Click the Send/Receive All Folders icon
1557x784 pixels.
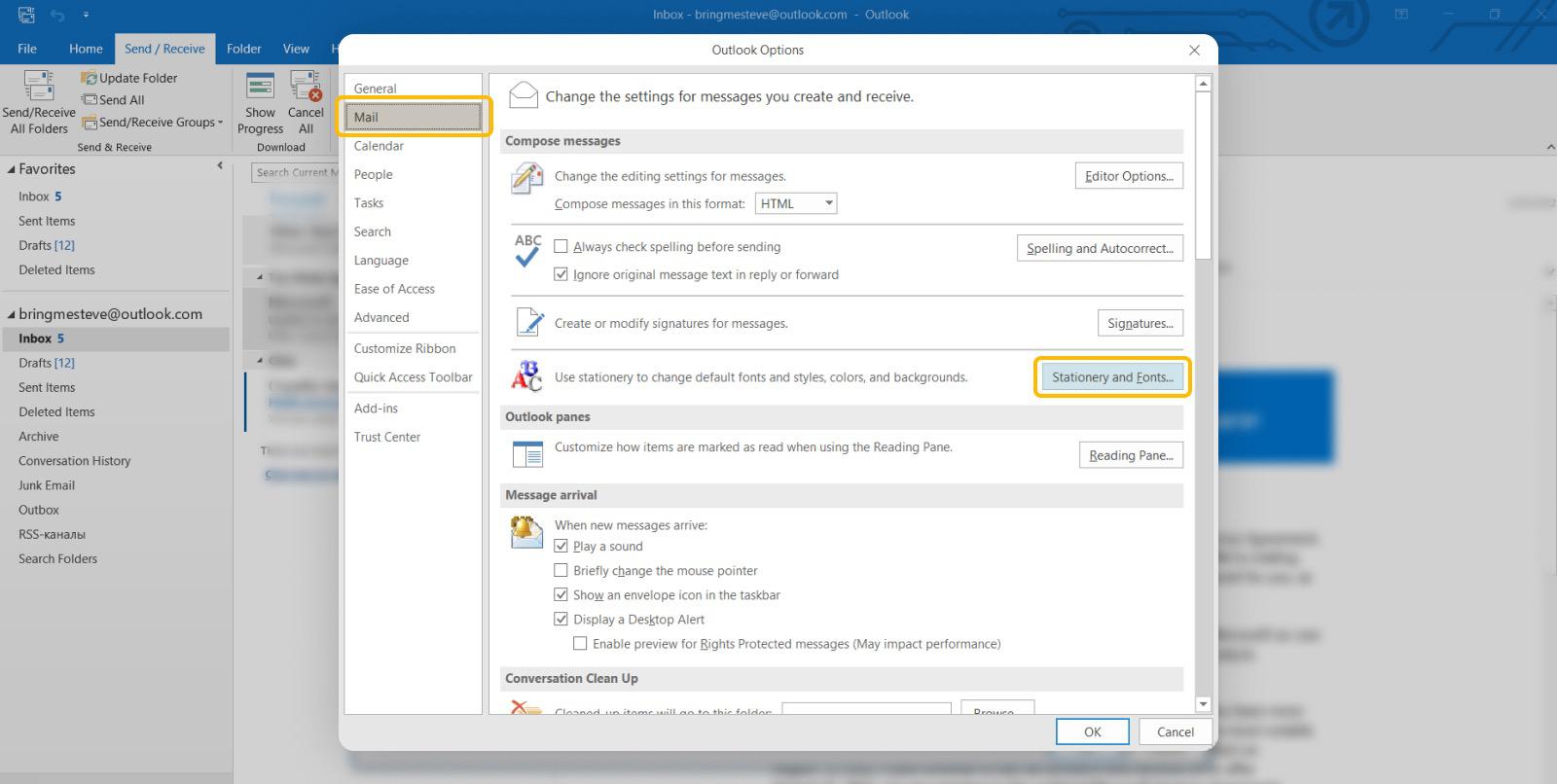click(39, 86)
